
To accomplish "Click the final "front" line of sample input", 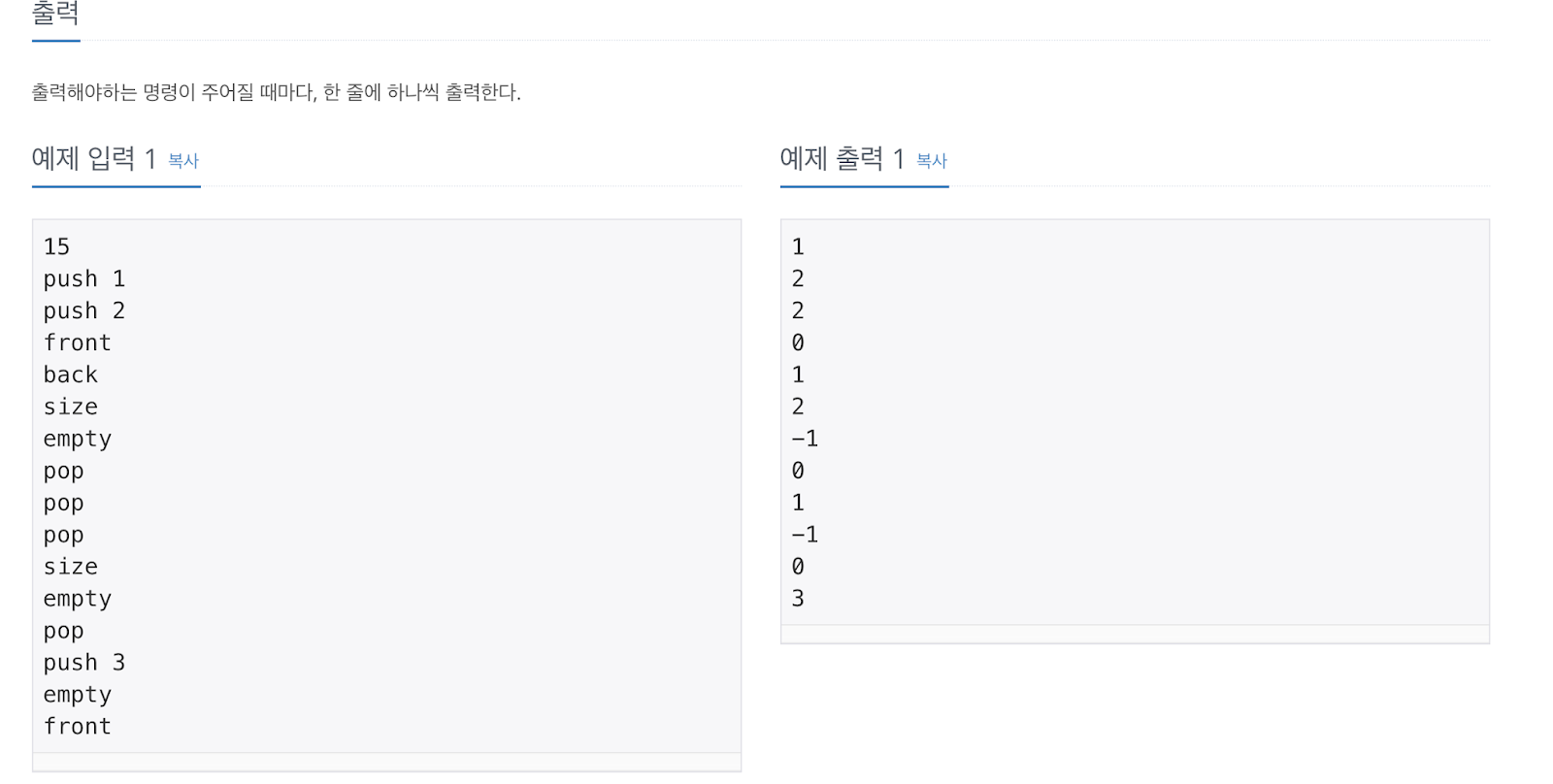I will tap(78, 727).
